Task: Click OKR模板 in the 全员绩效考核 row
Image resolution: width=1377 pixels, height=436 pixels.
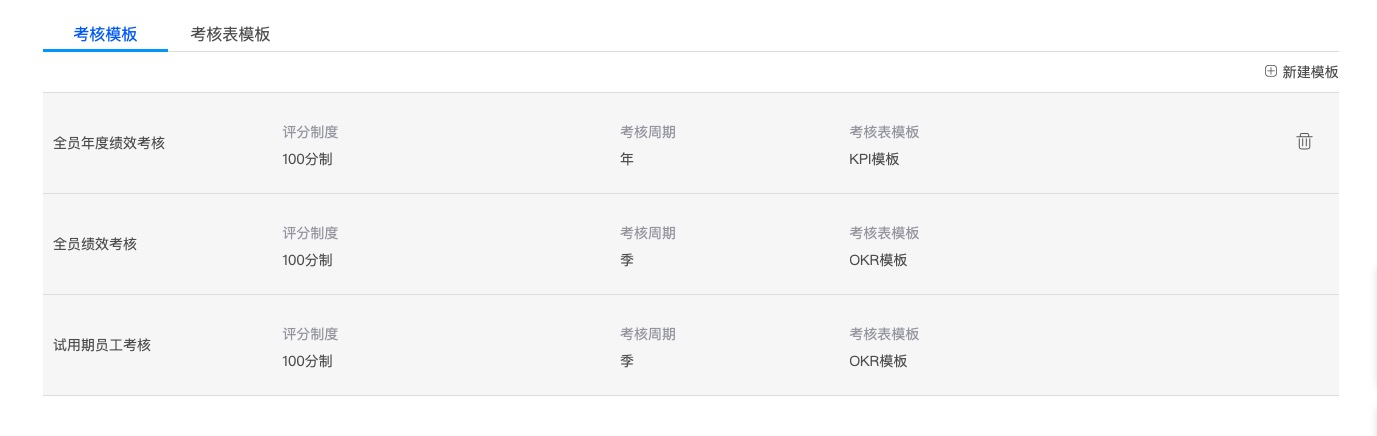Action: (x=878, y=260)
